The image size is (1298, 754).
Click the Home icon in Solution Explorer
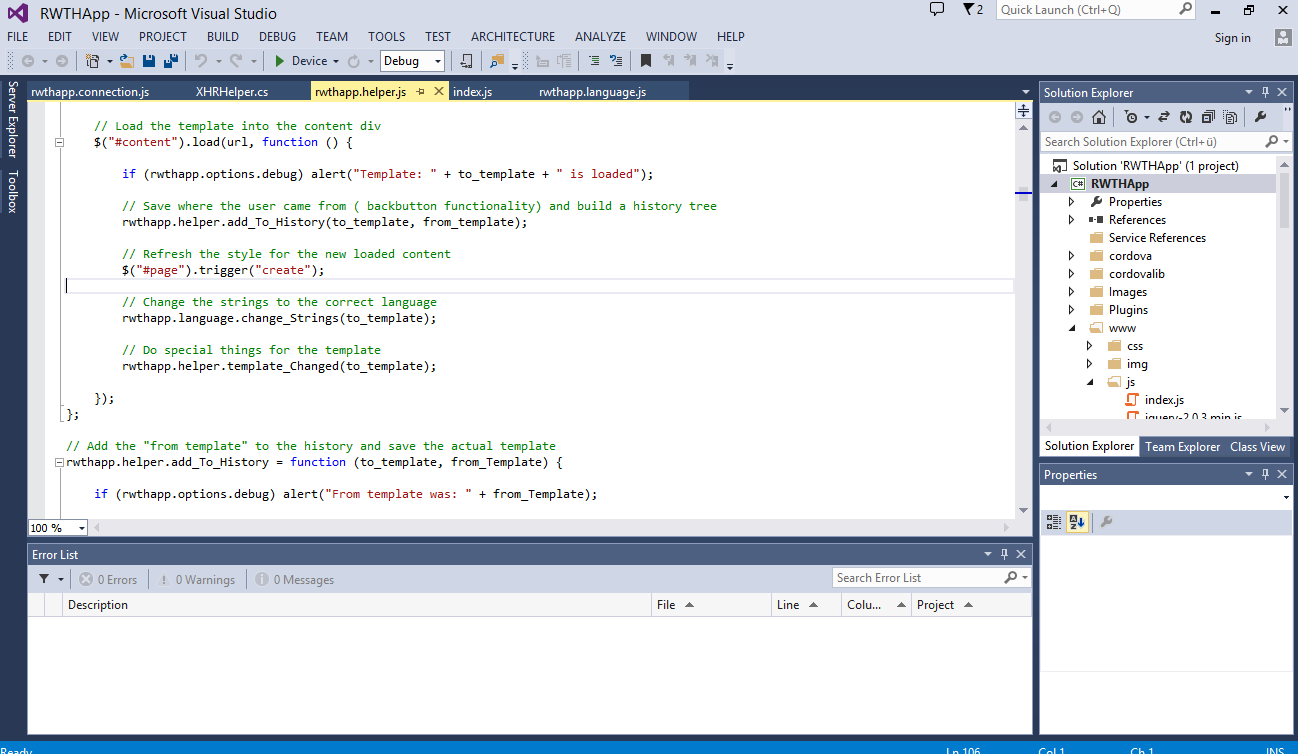(x=1098, y=117)
